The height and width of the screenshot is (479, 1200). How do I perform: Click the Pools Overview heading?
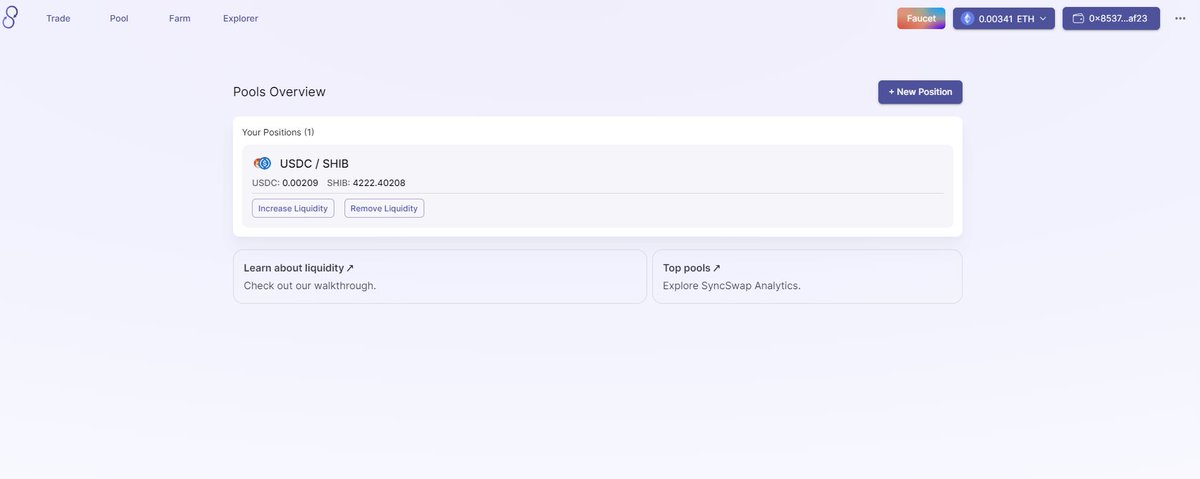point(279,92)
